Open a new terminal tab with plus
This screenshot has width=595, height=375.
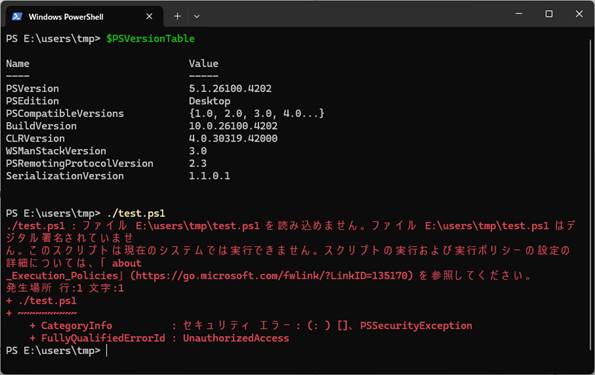(x=177, y=16)
